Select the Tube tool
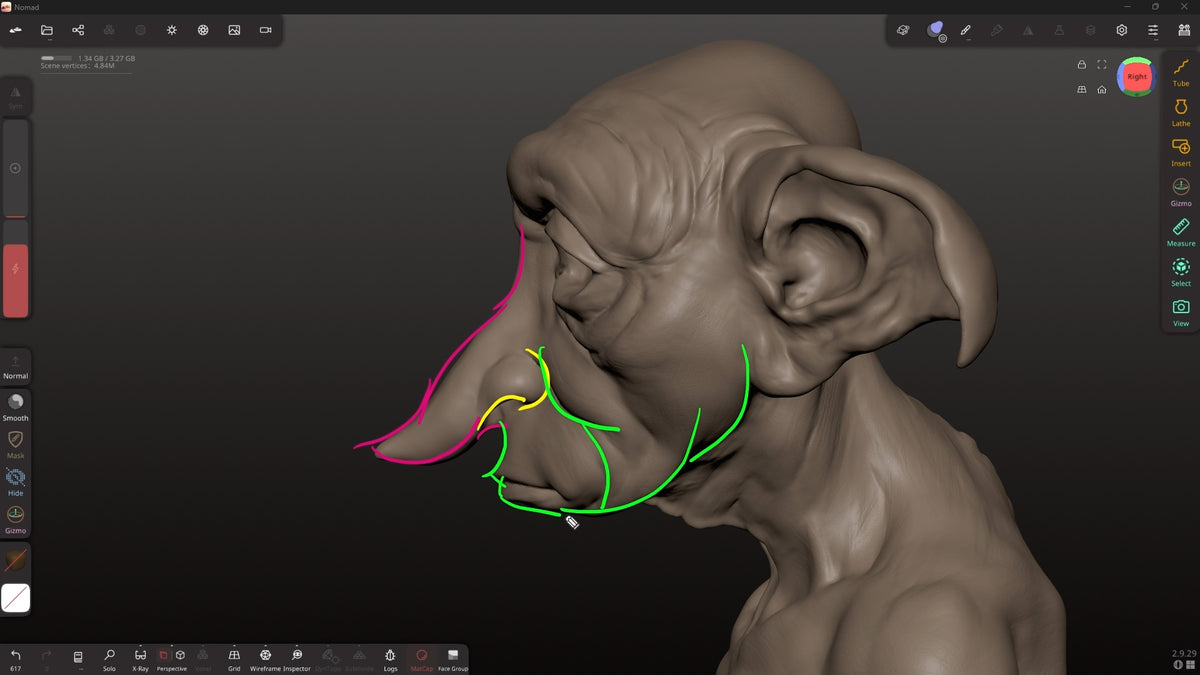The height and width of the screenshot is (675, 1200). click(1181, 72)
